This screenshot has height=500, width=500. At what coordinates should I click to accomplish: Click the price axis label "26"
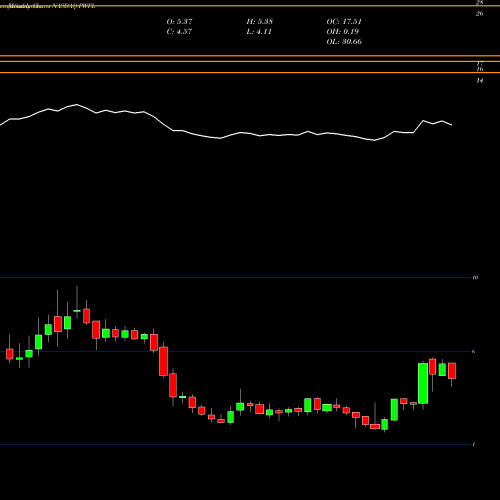tap(479, 14)
